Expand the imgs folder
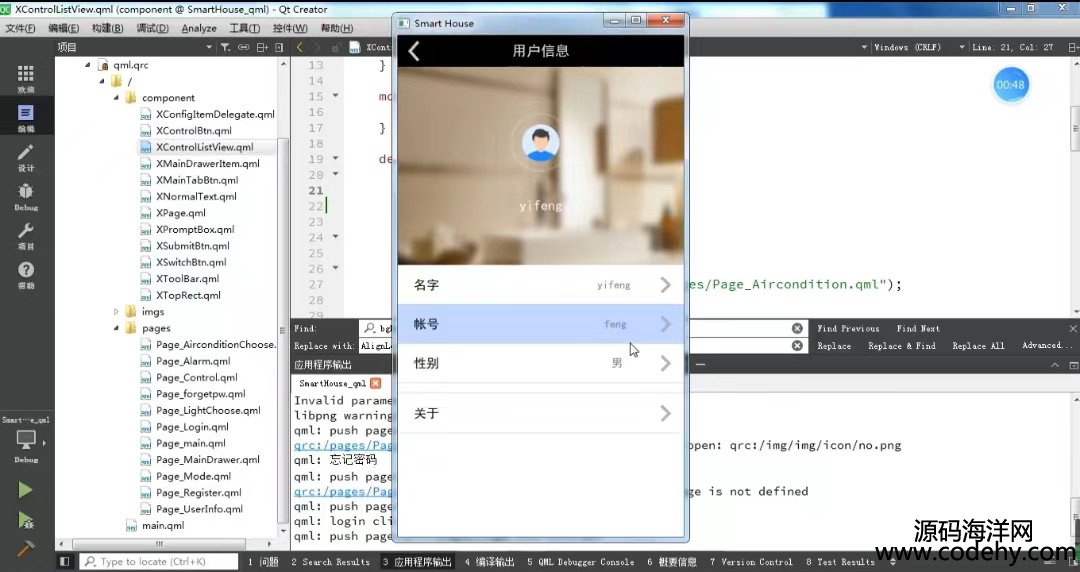The height and width of the screenshot is (572, 1080). point(116,311)
